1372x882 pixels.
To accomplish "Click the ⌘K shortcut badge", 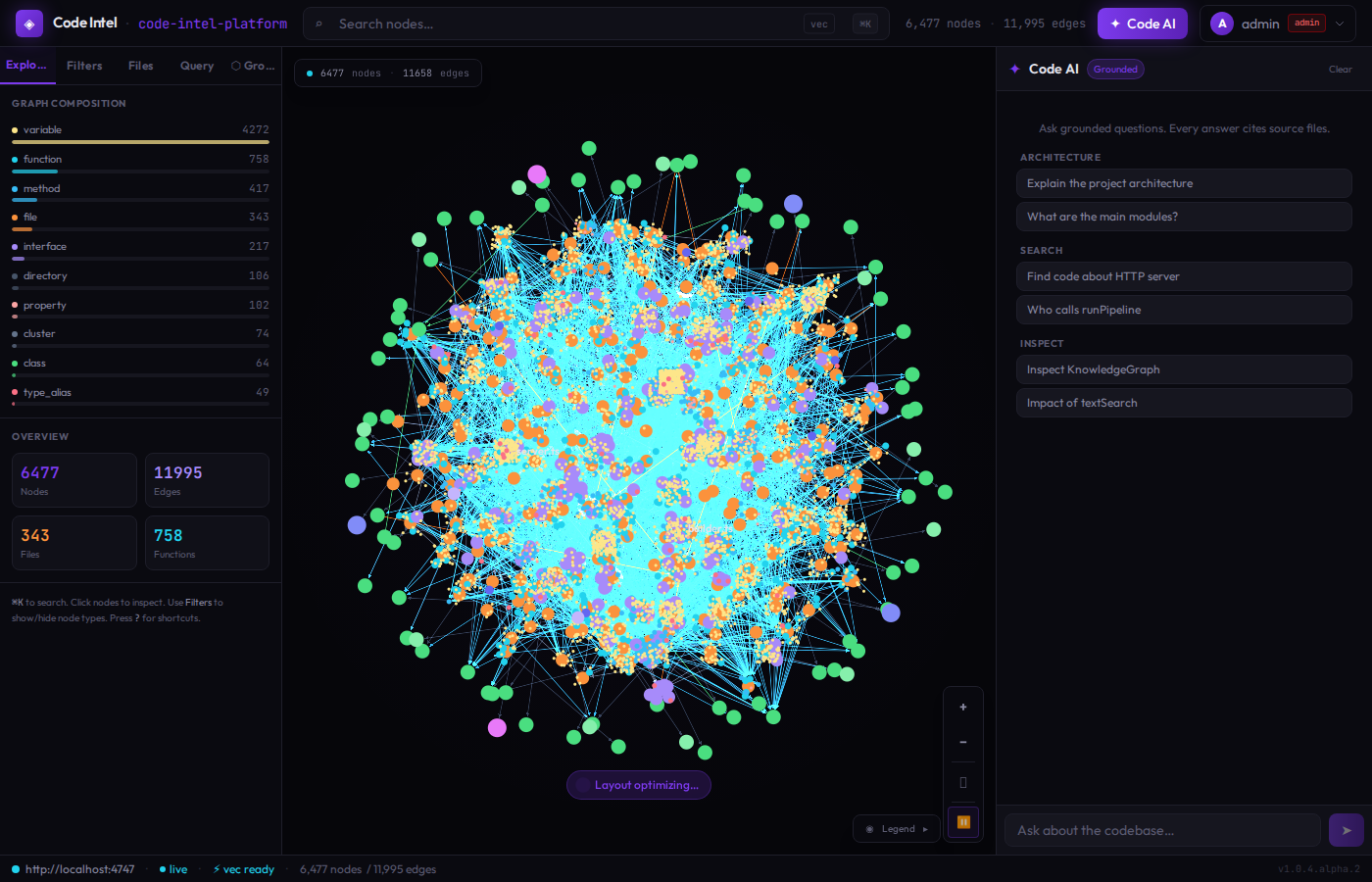I will [x=865, y=24].
